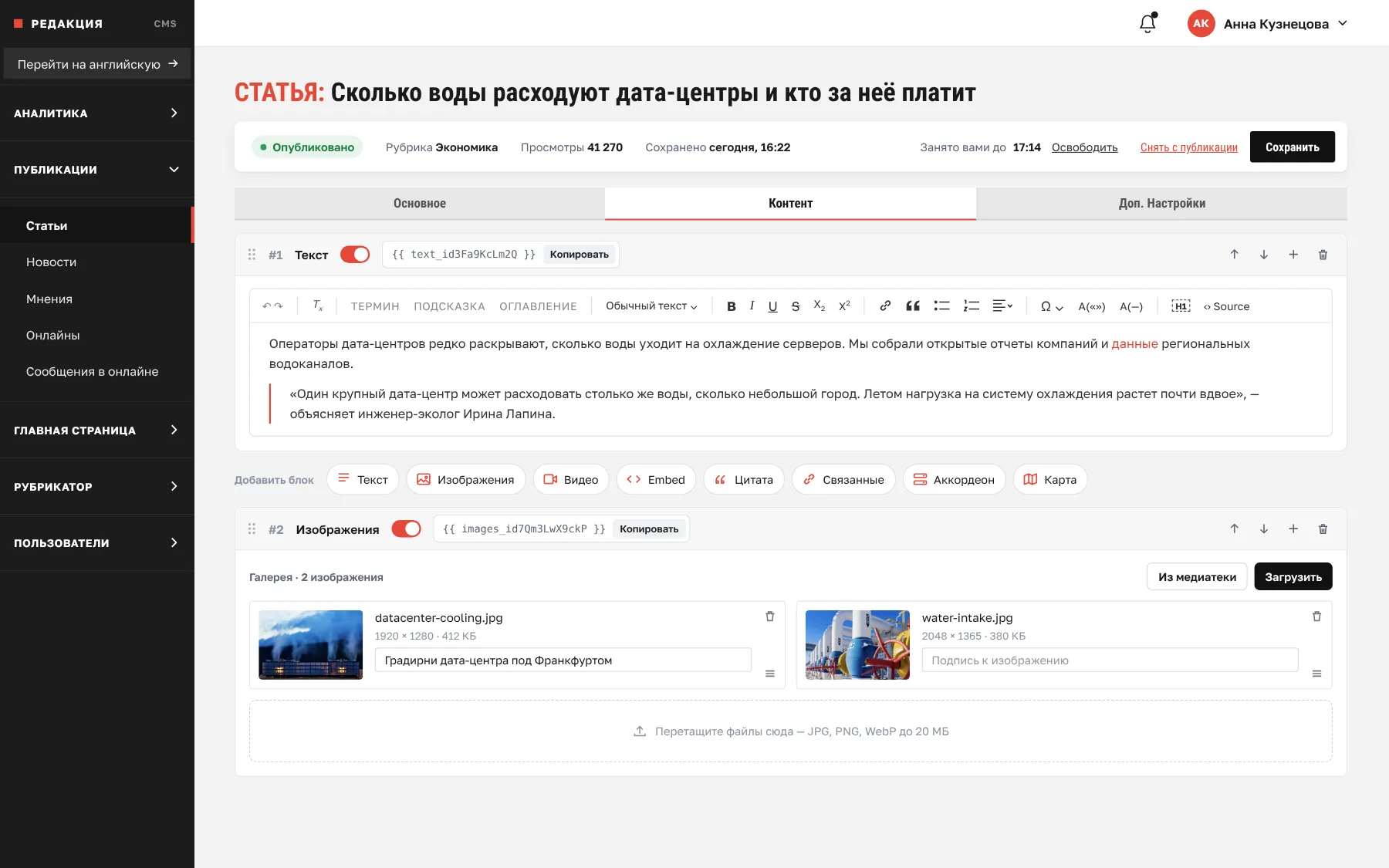1389x868 pixels.
Task: Delete datacenter-cooling.jpg image
Action: (x=769, y=616)
